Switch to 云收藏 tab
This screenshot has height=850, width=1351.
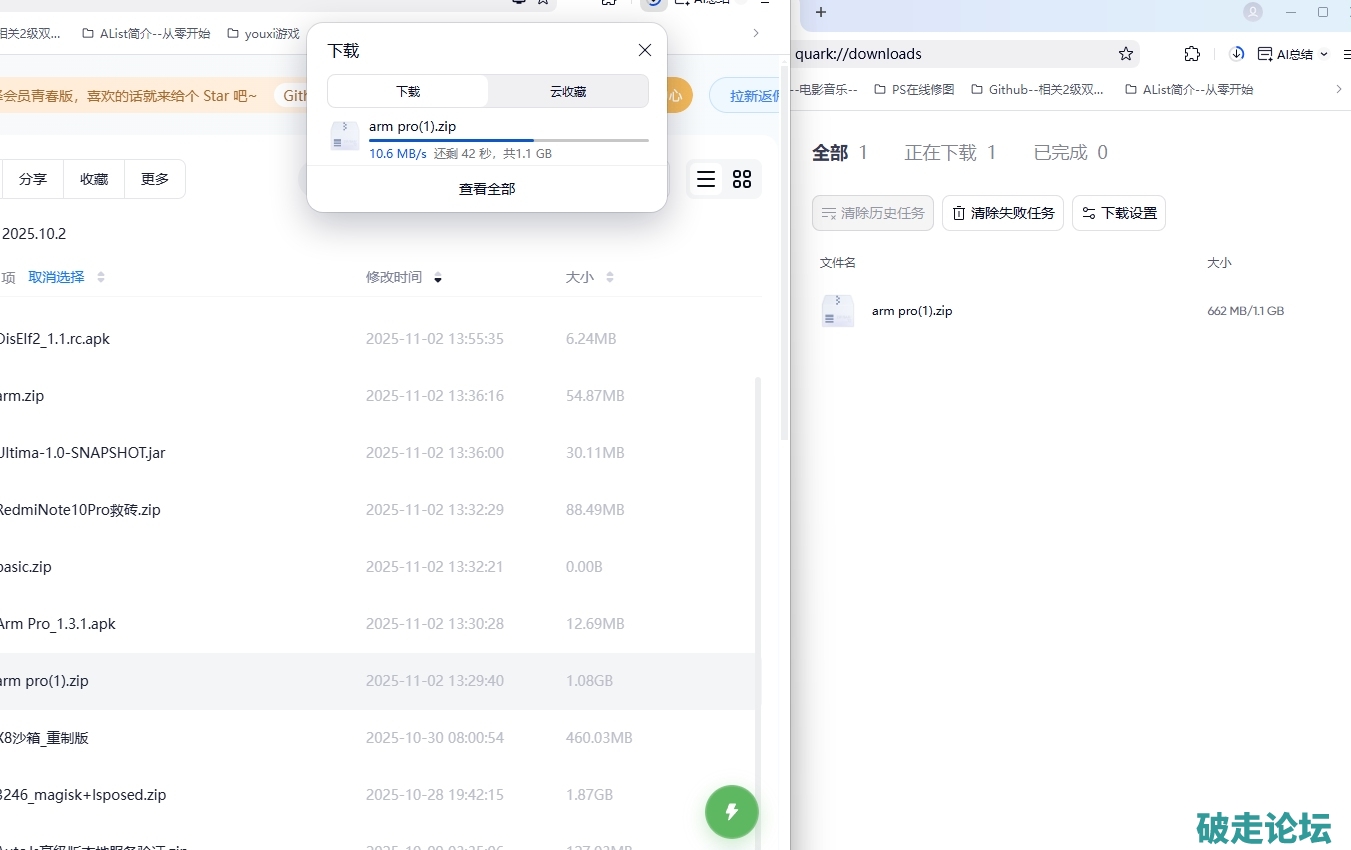tap(568, 91)
